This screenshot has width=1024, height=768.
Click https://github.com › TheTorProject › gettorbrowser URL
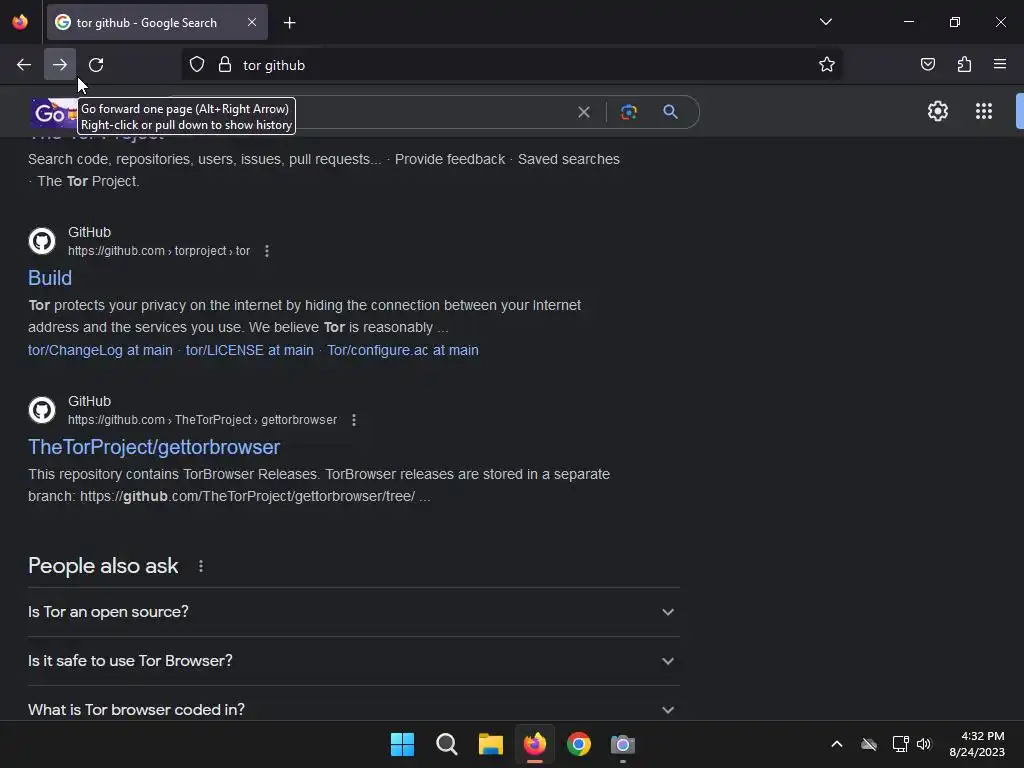click(x=202, y=420)
